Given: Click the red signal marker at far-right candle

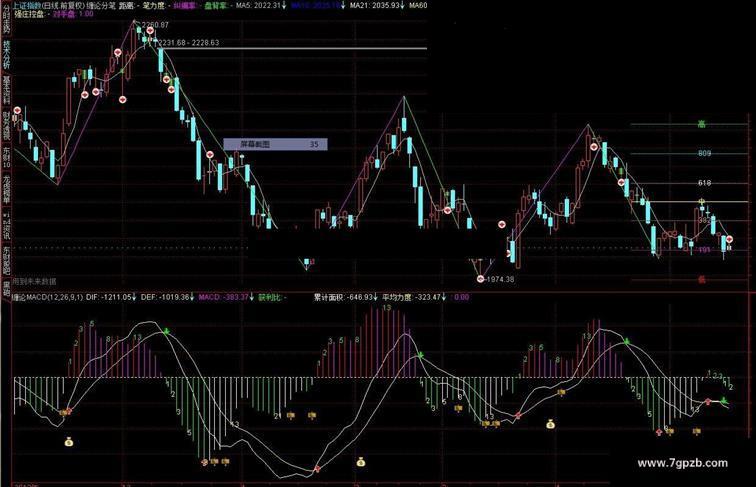Looking at the screenshot, I should click(729, 240).
